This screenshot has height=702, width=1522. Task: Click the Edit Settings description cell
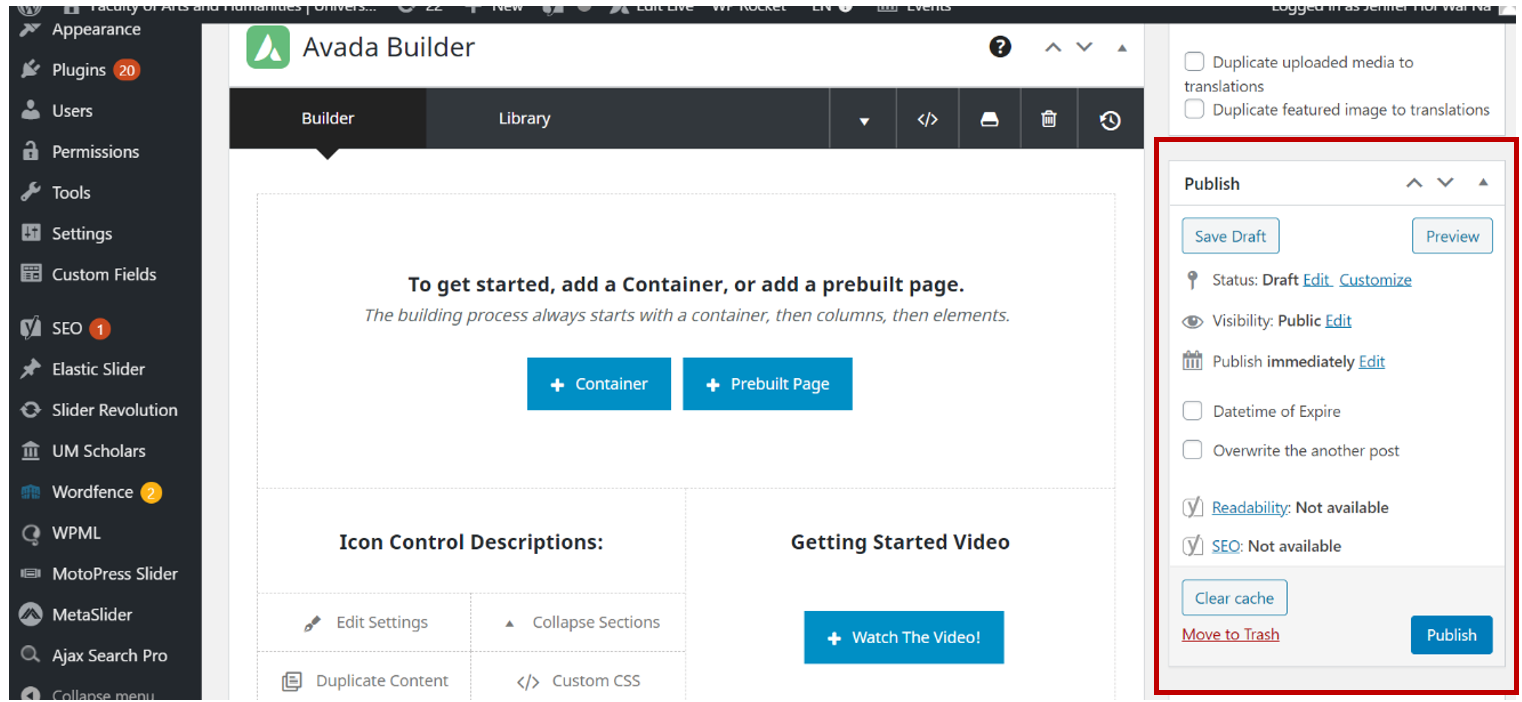[364, 622]
